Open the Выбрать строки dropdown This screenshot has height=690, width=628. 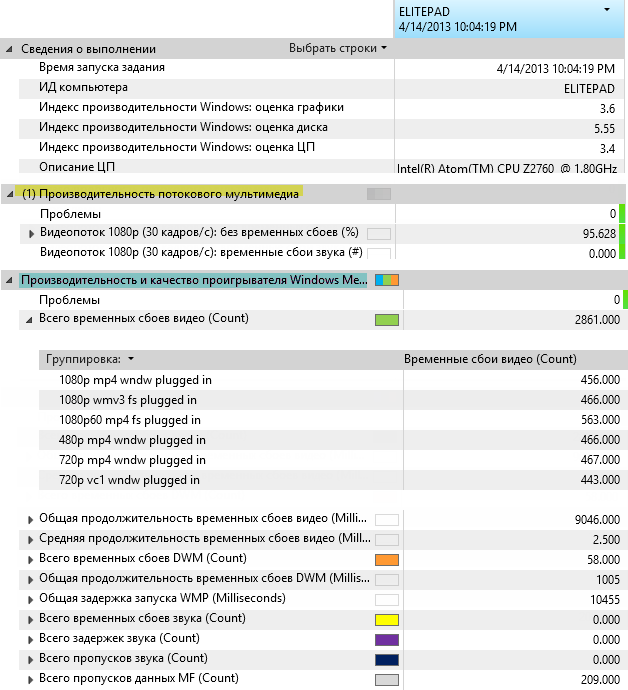click(338, 48)
